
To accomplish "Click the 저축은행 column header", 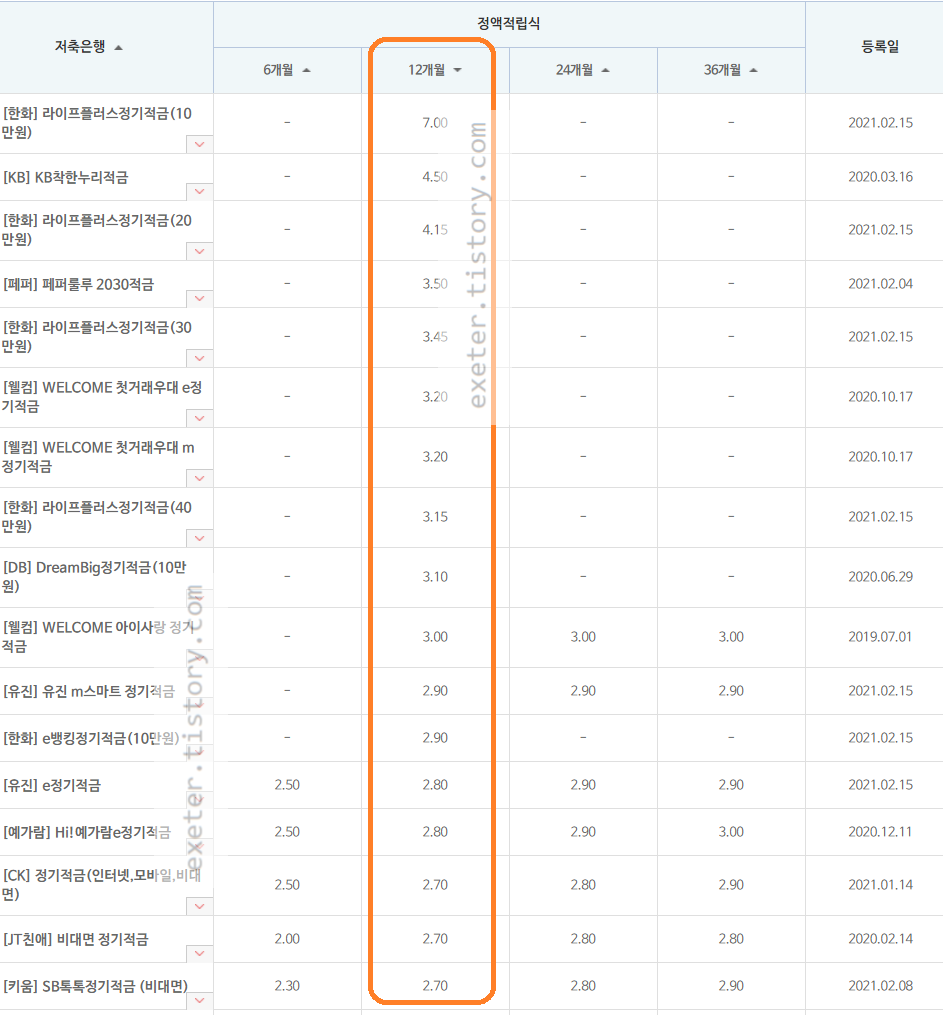I will click(x=80, y=47).
